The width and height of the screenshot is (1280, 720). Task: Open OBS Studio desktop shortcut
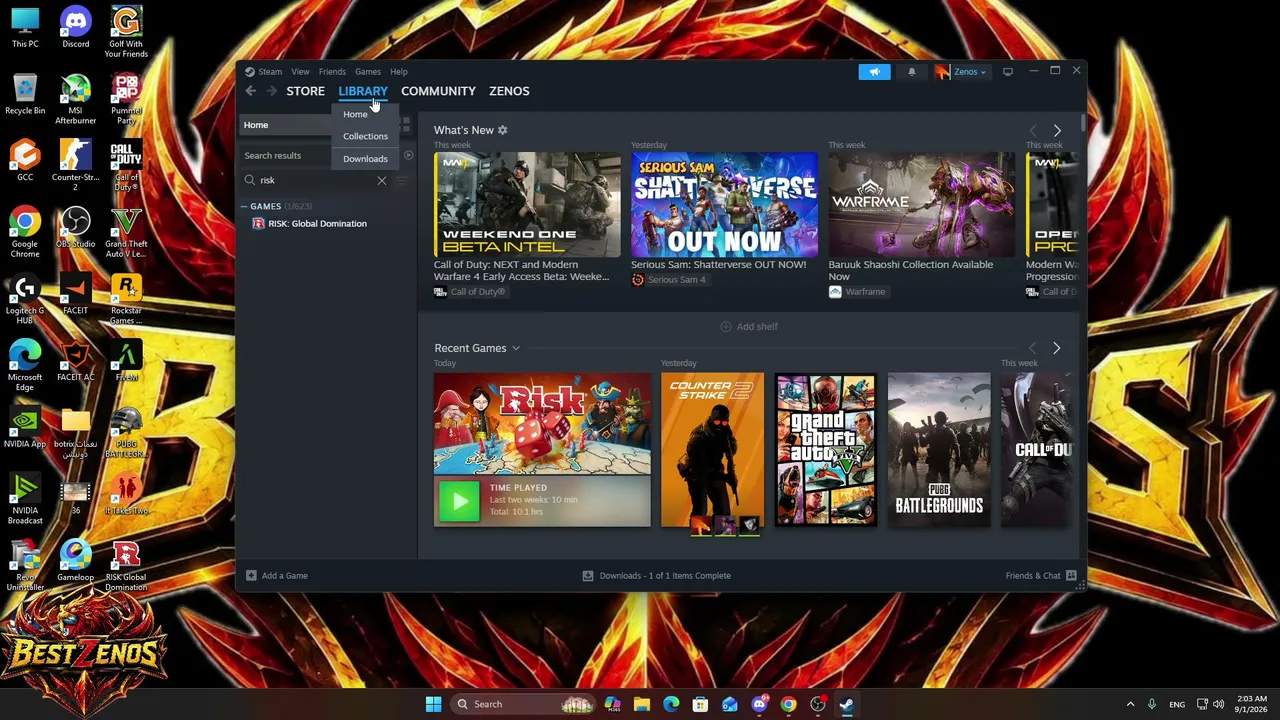pyautogui.click(x=75, y=228)
